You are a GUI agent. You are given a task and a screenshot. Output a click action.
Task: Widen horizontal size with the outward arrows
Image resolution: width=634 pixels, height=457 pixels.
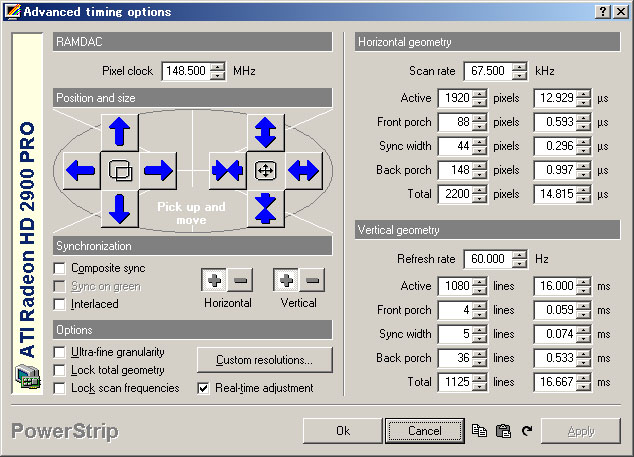click(x=304, y=170)
